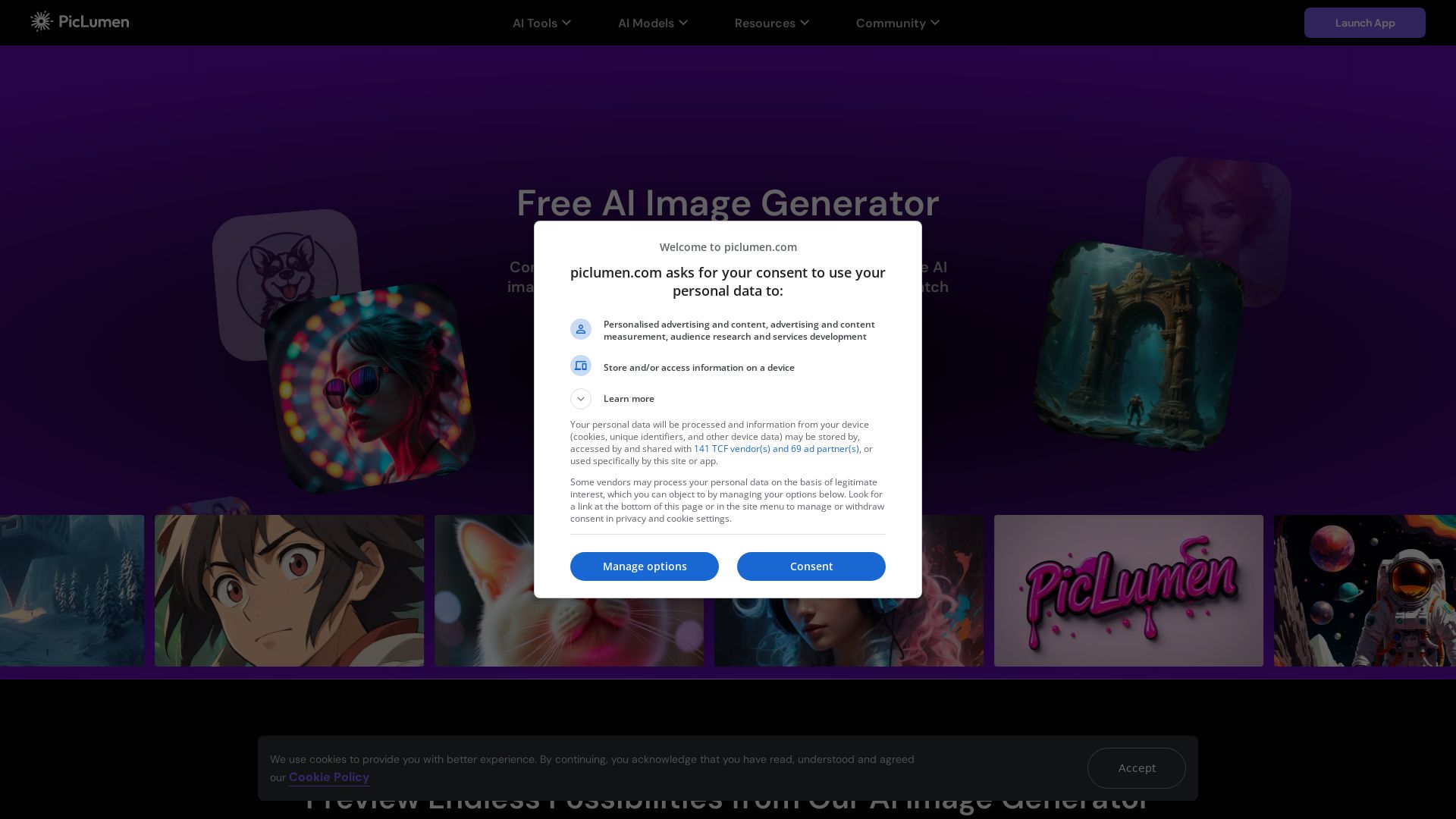Open the 141 TCF vendors link
This screenshot has height=819, width=1456.
(776, 449)
